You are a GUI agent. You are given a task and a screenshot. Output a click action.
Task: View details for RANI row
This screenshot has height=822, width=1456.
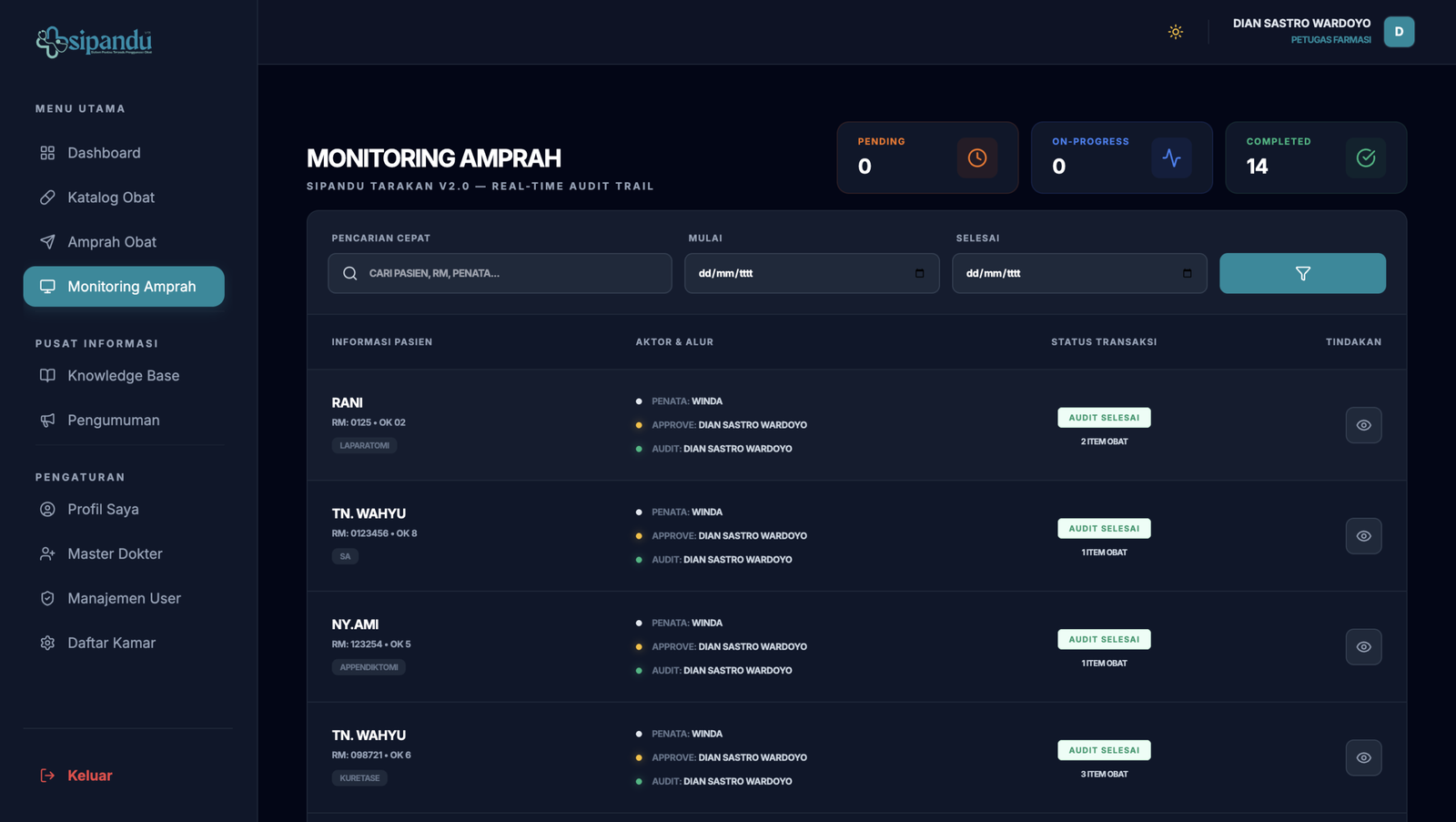click(x=1363, y=425)
